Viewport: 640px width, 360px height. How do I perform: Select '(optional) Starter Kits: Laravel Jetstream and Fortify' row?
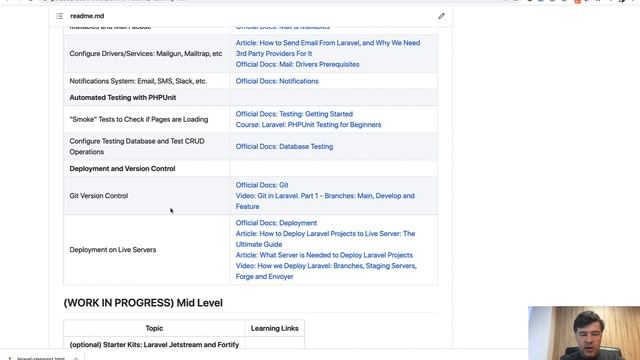click(x=184, y=344)
